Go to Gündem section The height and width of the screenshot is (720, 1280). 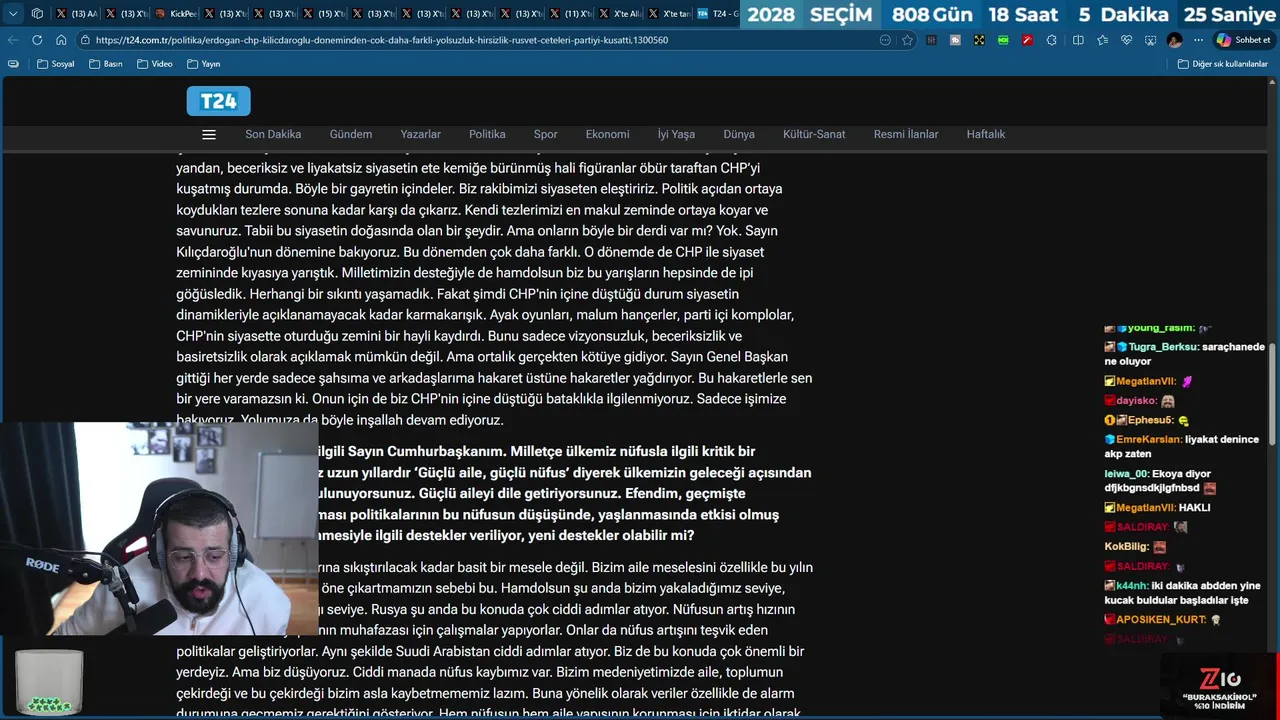(x=351, y=134)
